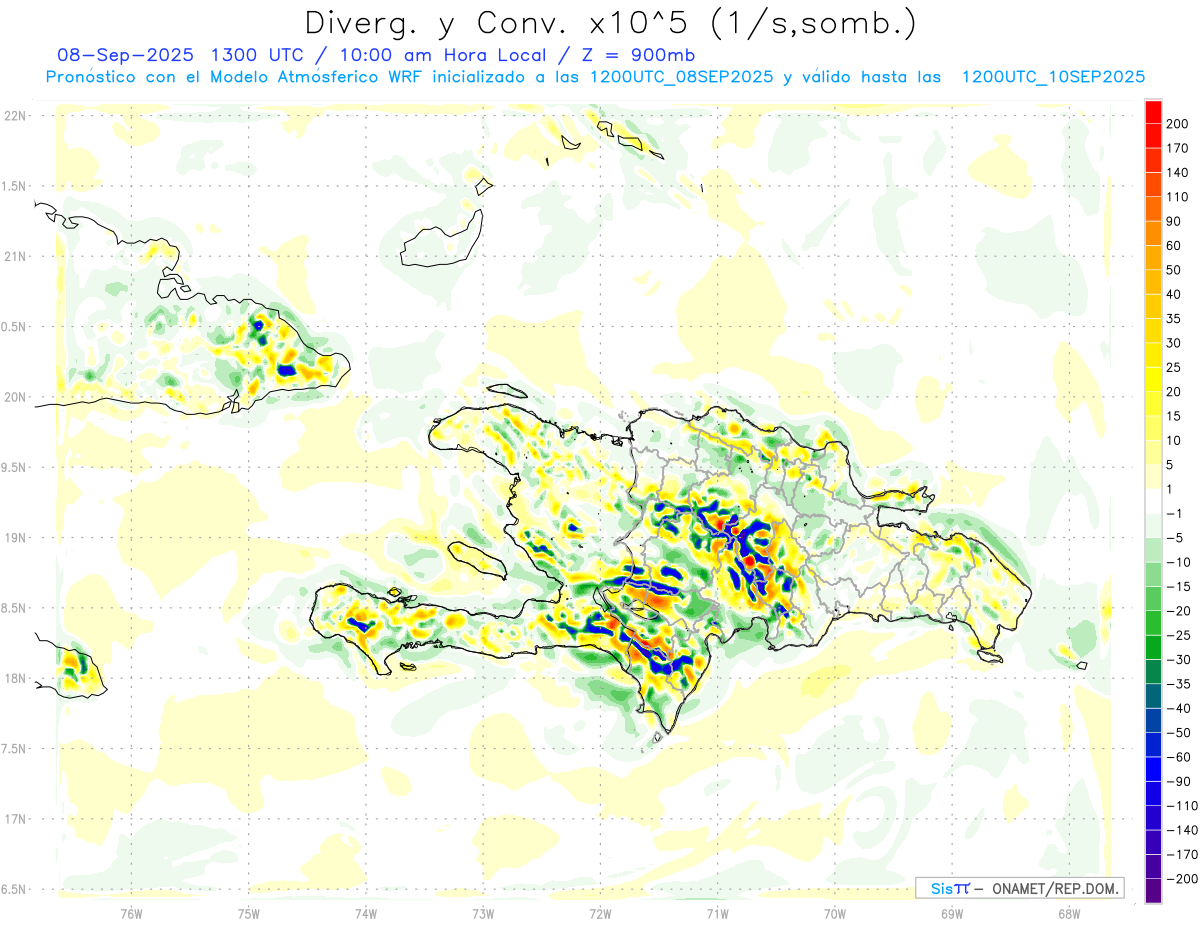Image resolution: width=1200 pixels, height=927 pixels.
Task: Select the -140 colorbar value
Action: (x=1183, y=831)
